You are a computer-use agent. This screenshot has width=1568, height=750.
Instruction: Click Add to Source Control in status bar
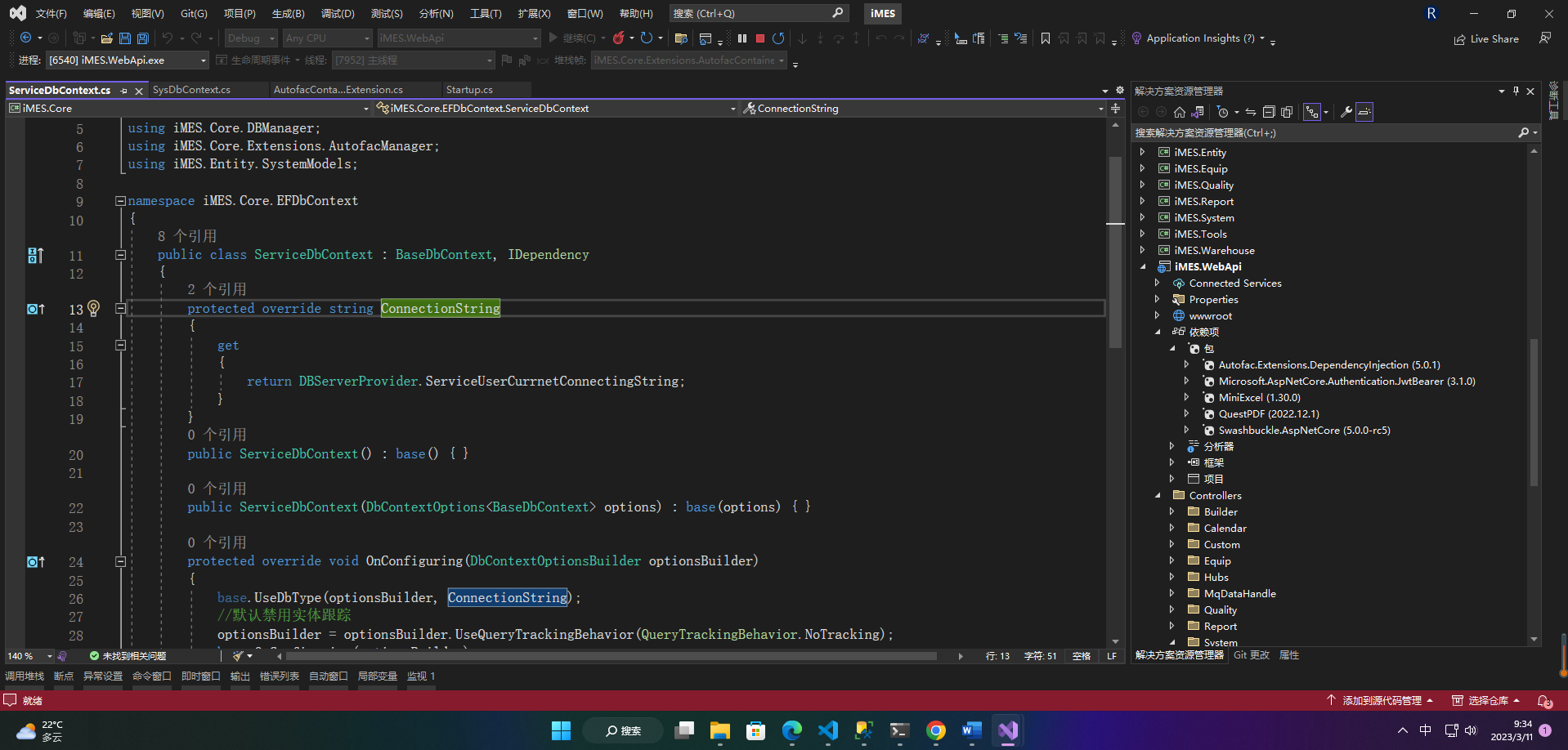1381,700
